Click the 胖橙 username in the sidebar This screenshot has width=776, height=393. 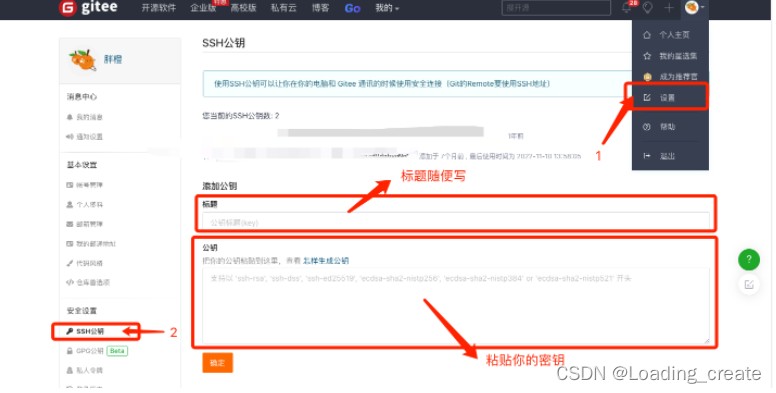pyautogui.click(x=112, y=59)
